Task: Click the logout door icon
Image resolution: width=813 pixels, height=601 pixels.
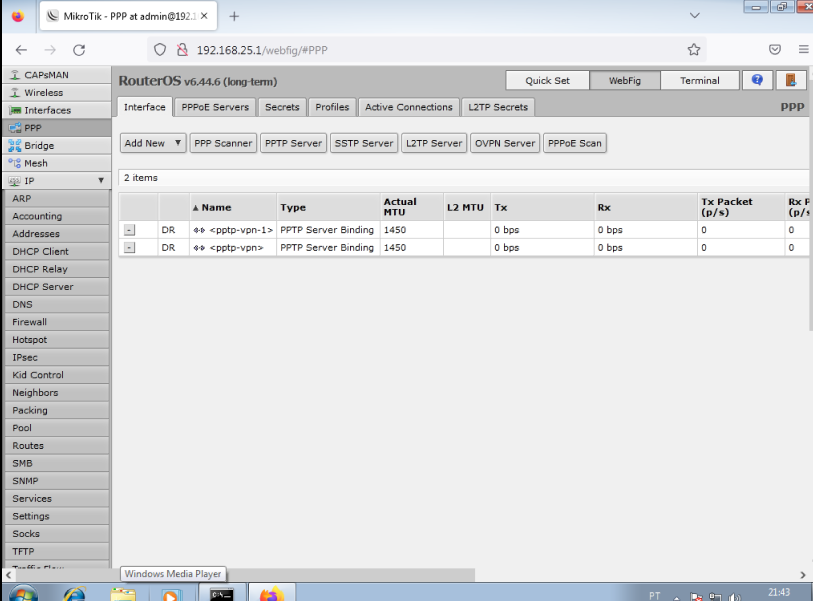Action: tap(790, 80)
